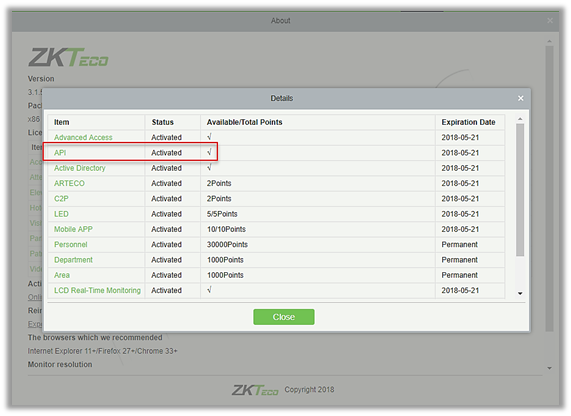Open the Active Directory item
The image size is (571, 416).
coord(80,168)
